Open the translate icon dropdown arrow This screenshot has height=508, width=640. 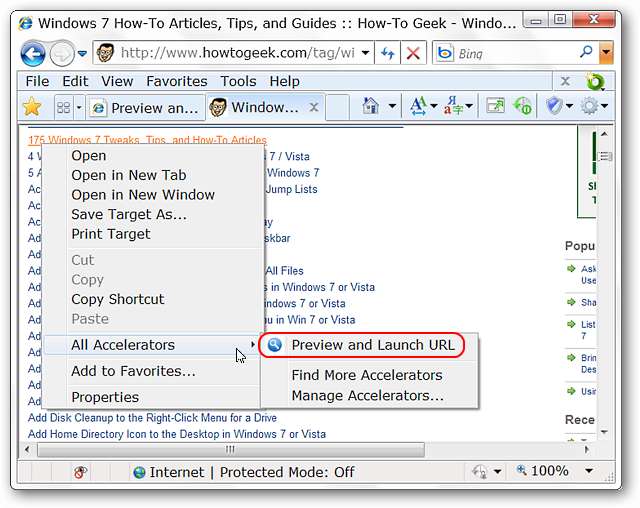pyautogui.click(x=469, y=106)
